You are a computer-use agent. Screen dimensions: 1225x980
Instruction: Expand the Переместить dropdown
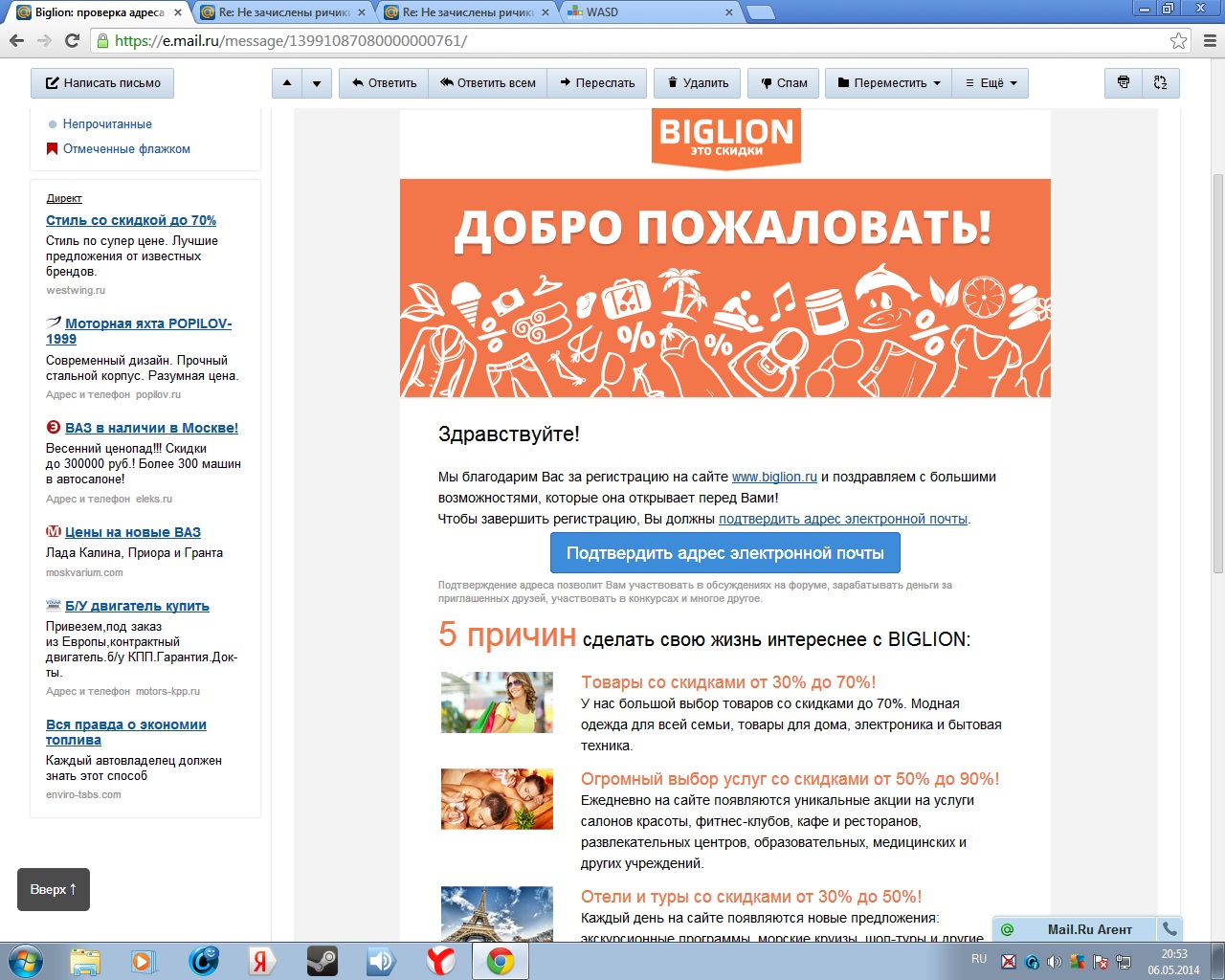pos(889,83)
